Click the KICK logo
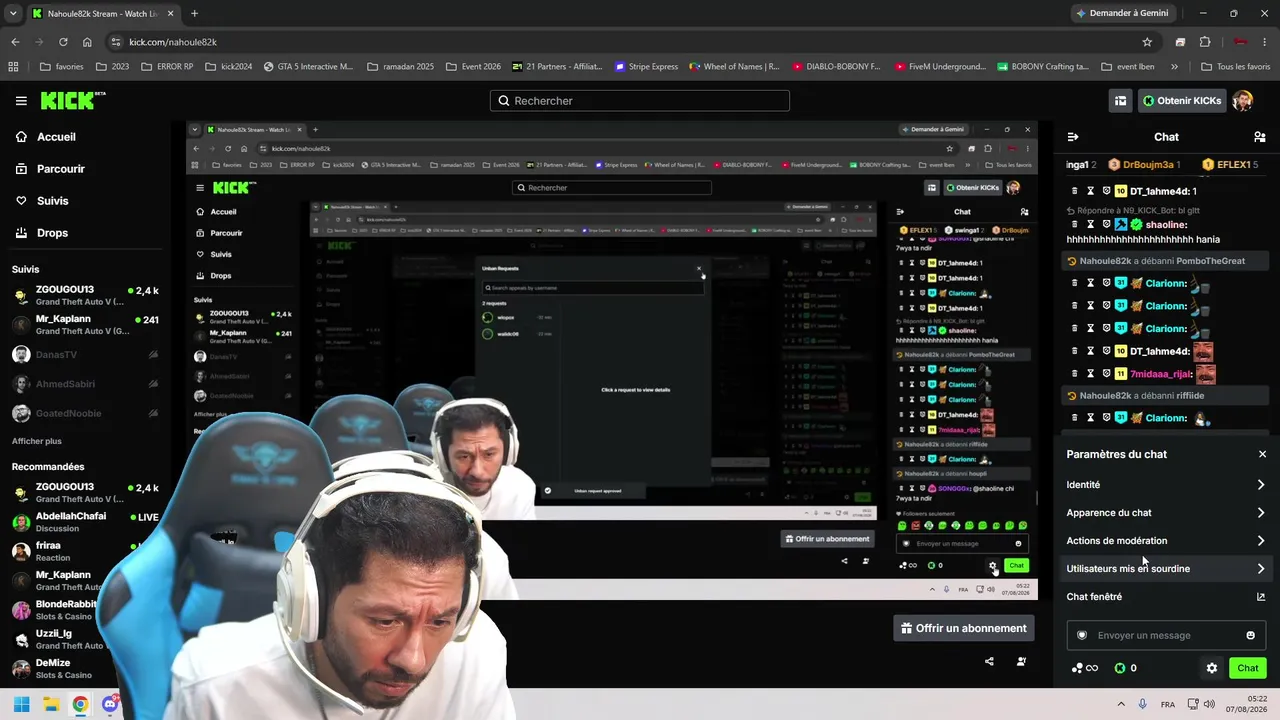1280x720 pixels. (72, 100)
